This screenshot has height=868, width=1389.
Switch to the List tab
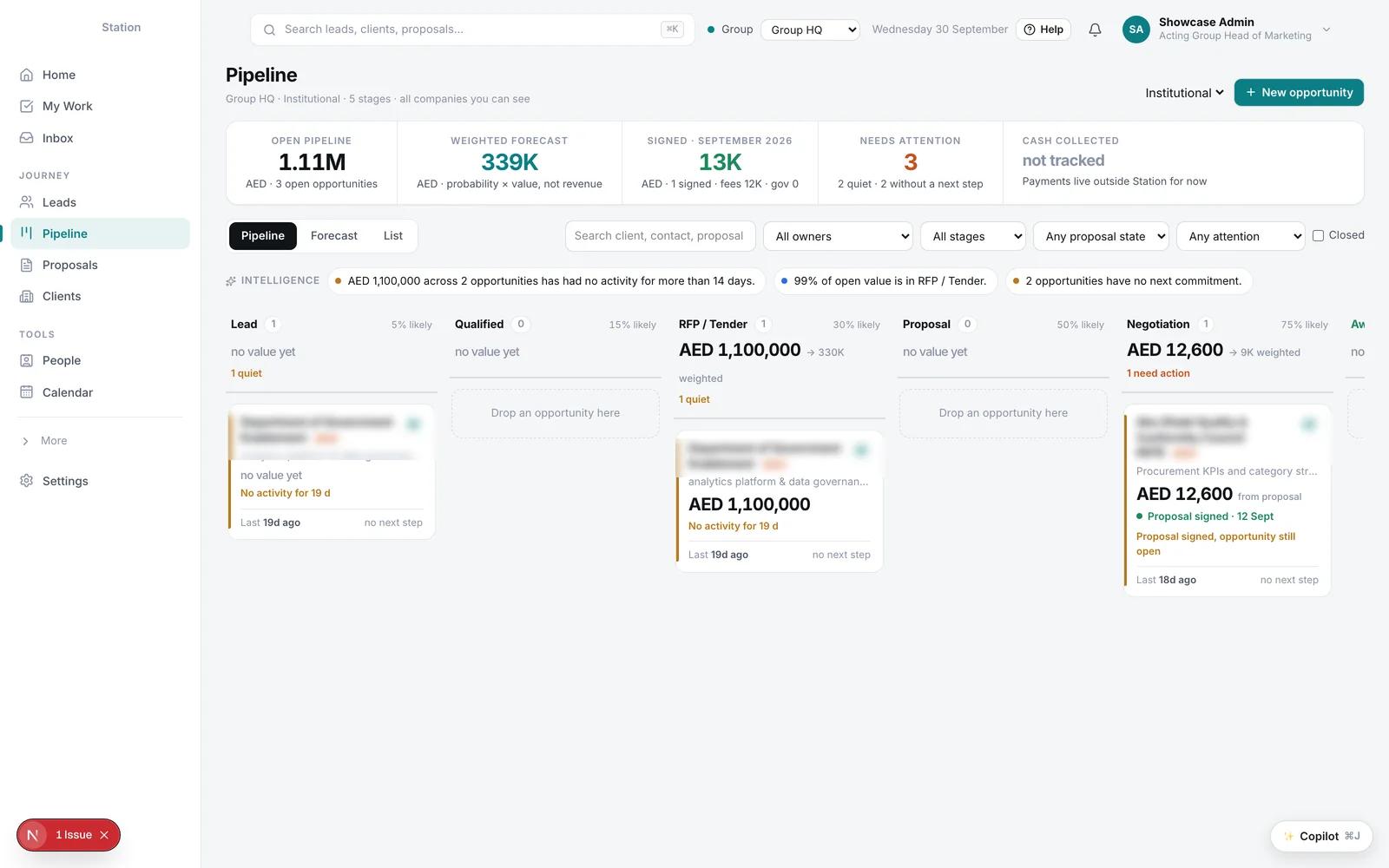coord(393,236)
